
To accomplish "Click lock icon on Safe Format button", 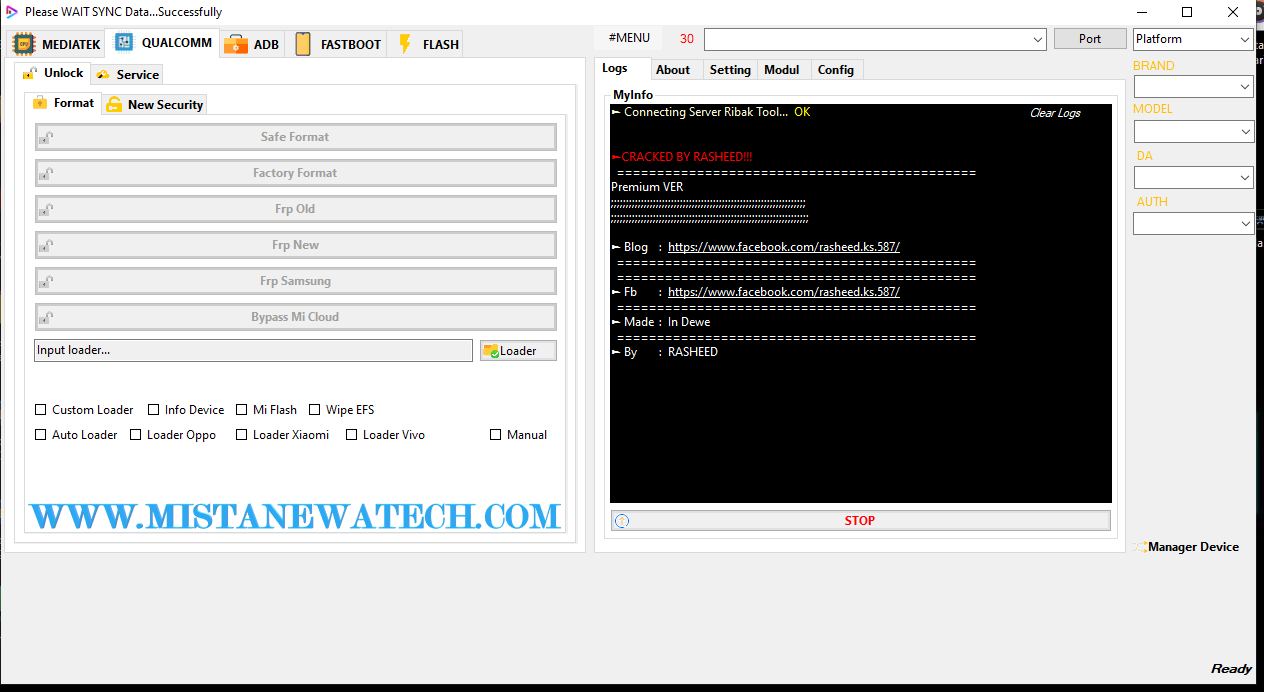I will coord(46,137).
